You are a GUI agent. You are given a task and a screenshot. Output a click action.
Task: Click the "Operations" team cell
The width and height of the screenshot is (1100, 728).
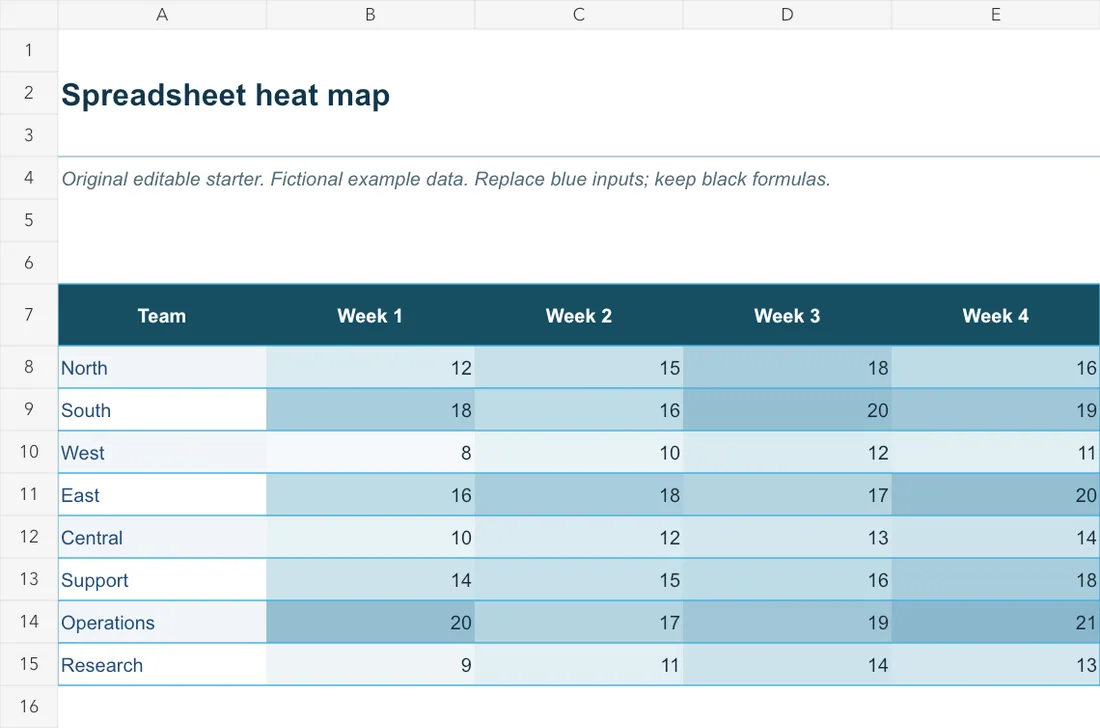click(x=162, y=622)
